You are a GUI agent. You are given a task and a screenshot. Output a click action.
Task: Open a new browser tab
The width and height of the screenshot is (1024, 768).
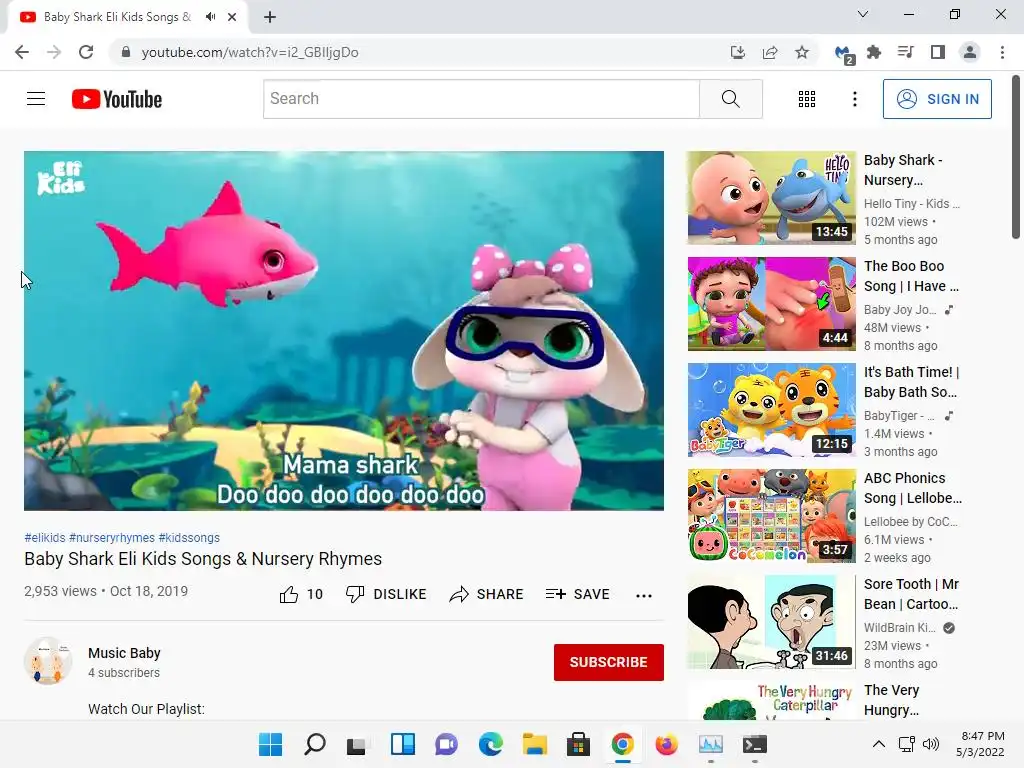270,17
